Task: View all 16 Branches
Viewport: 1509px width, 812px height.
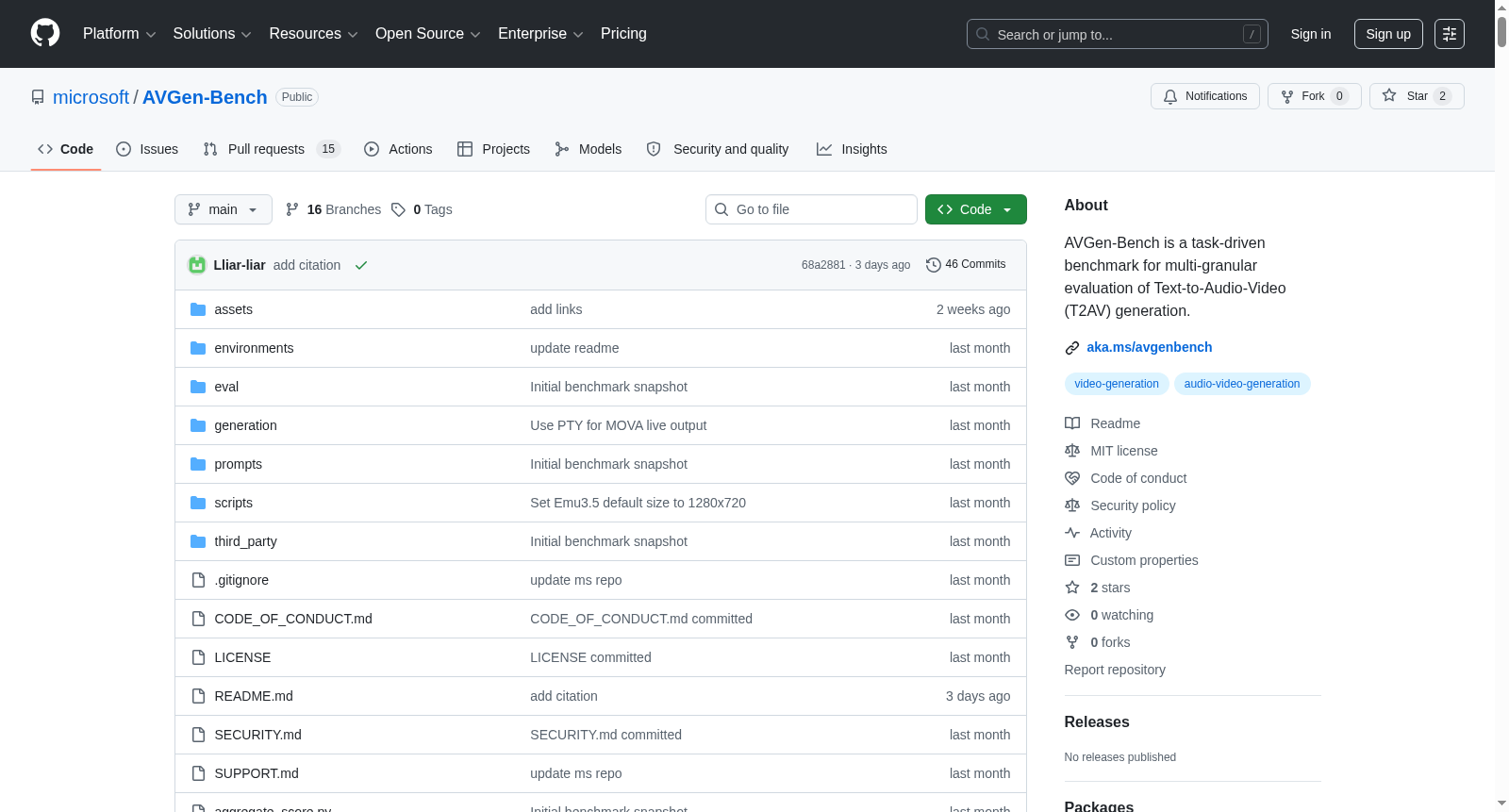Action: click(333, 209)
